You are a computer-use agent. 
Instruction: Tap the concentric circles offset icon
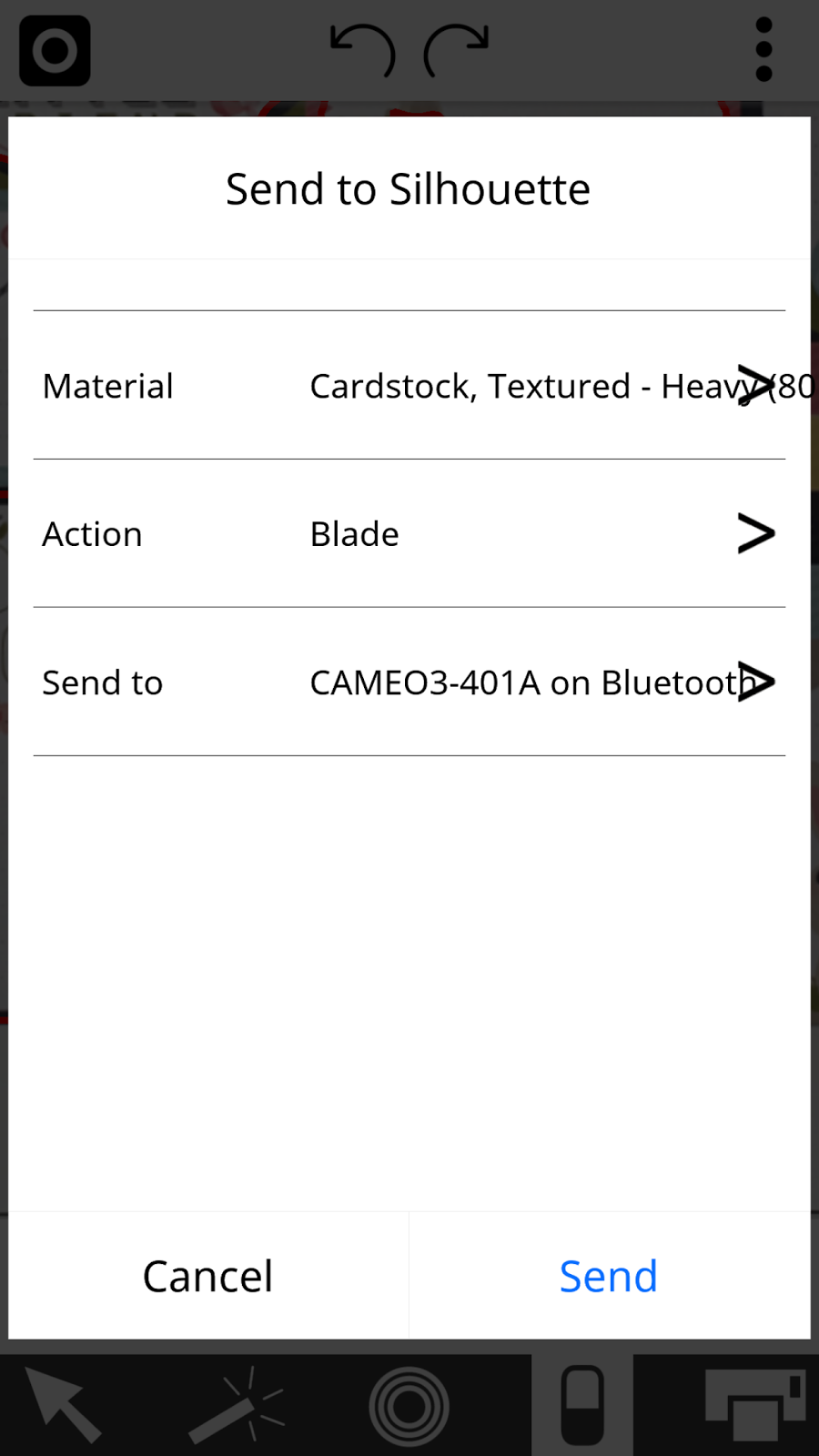[x=409, y=1406]
